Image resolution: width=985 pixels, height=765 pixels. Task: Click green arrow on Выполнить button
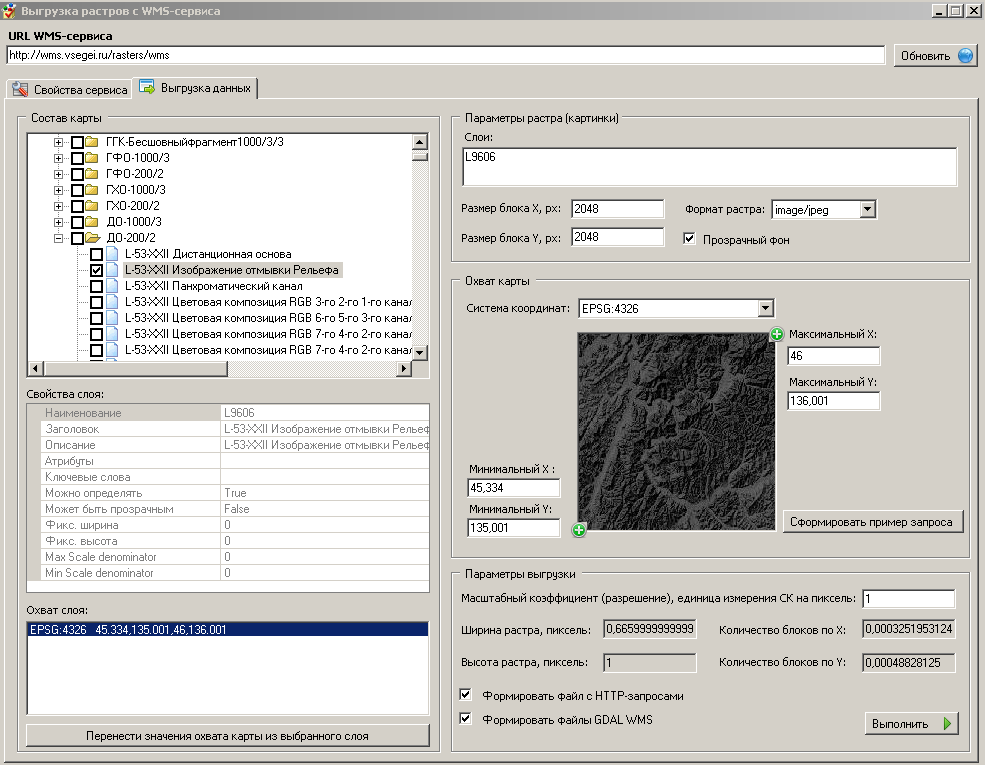[x=946, y=723]
